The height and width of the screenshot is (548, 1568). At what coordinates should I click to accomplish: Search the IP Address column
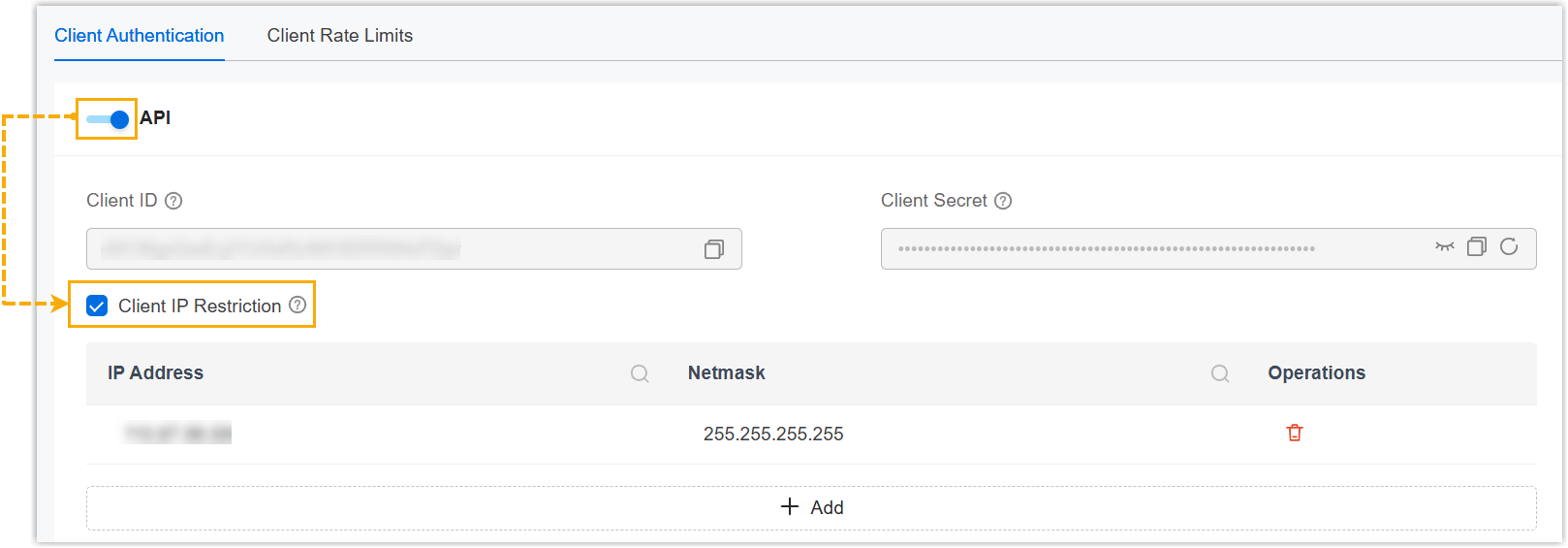640,373
